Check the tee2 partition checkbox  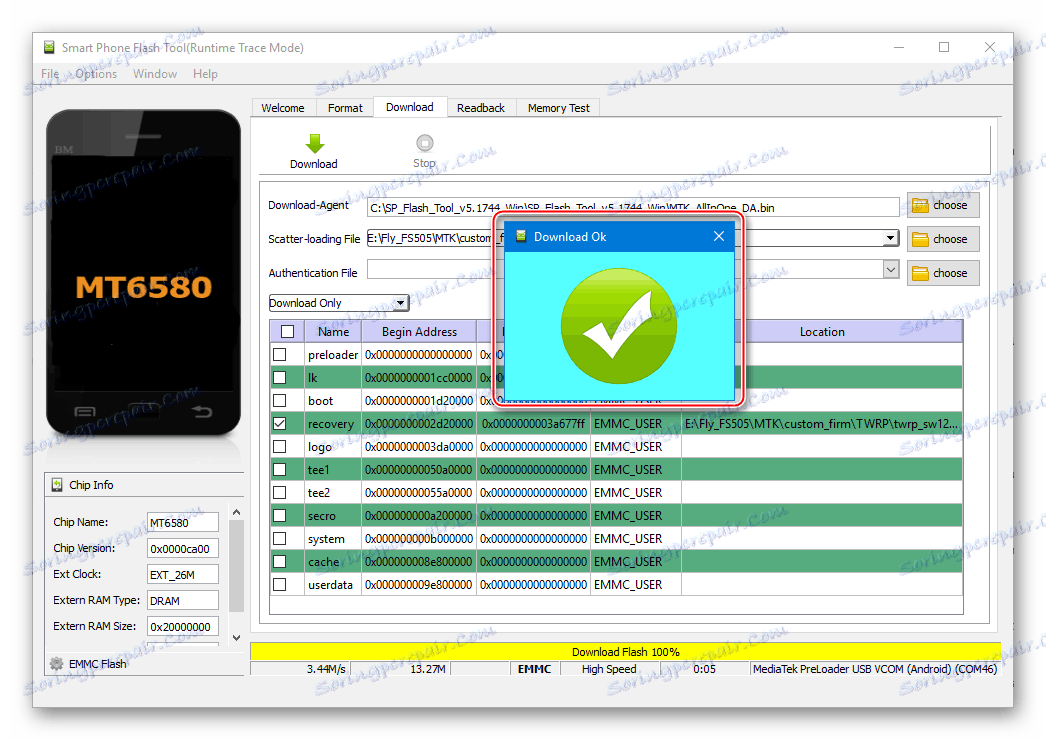click(280, 492)
